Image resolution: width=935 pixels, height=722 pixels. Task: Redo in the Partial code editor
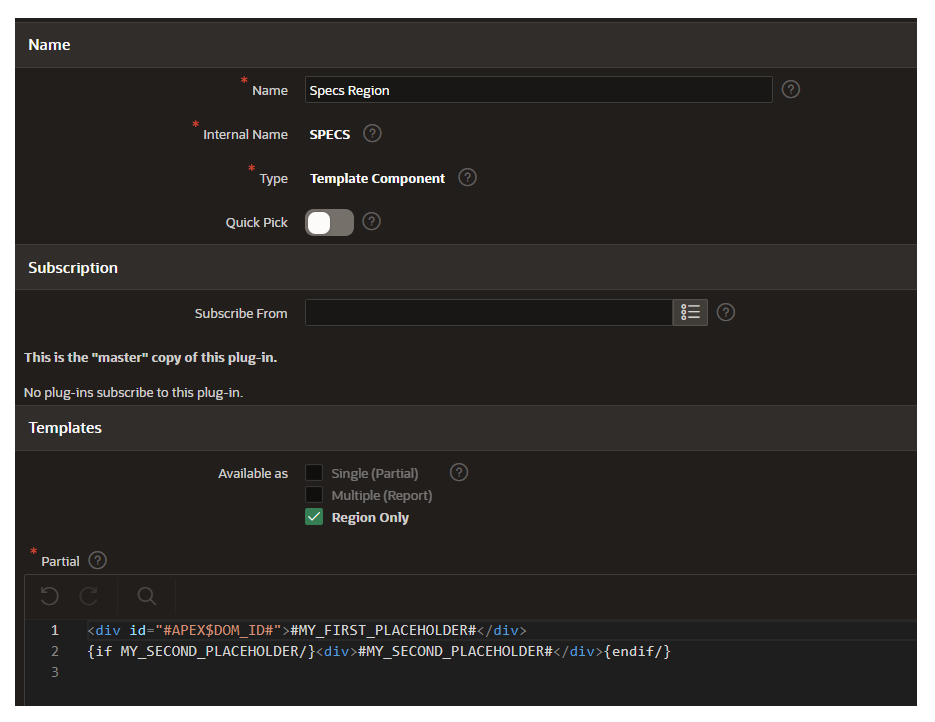89,596
